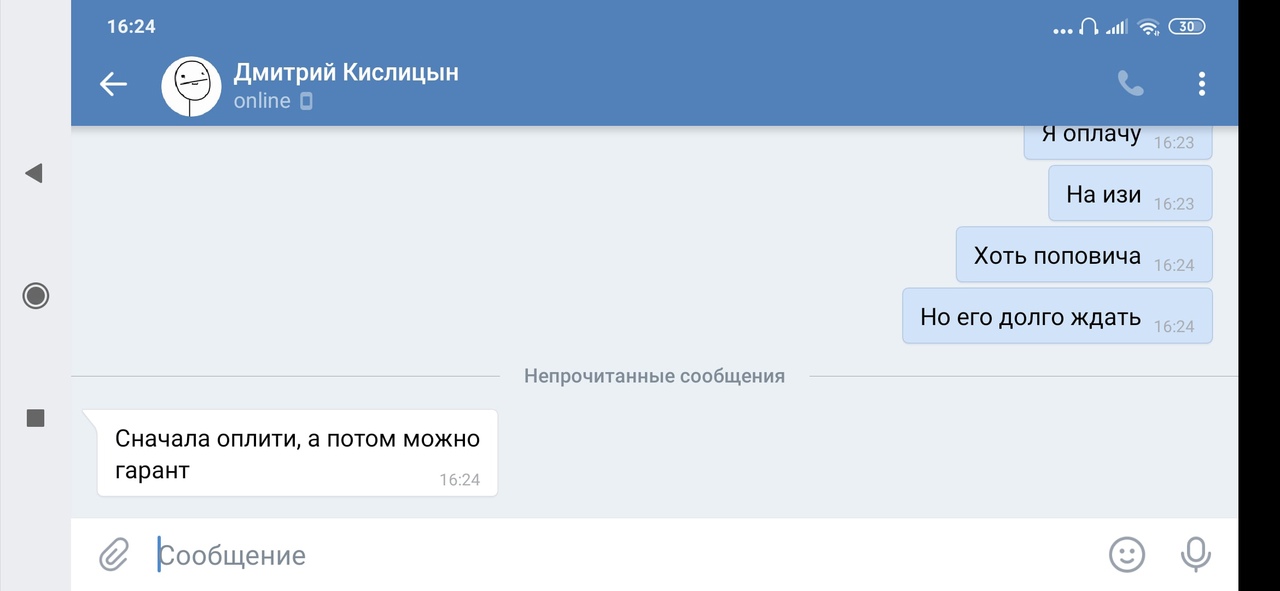
Task: Start a voice call with the contact
Action: pos(1130,85)
